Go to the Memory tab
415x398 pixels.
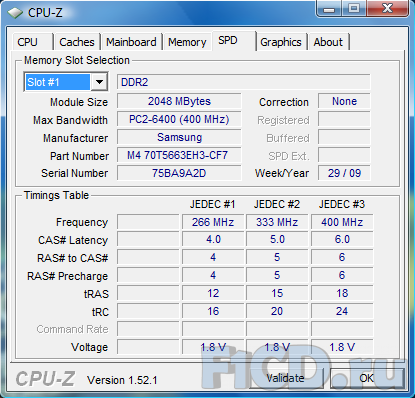[x=187, y=42]
